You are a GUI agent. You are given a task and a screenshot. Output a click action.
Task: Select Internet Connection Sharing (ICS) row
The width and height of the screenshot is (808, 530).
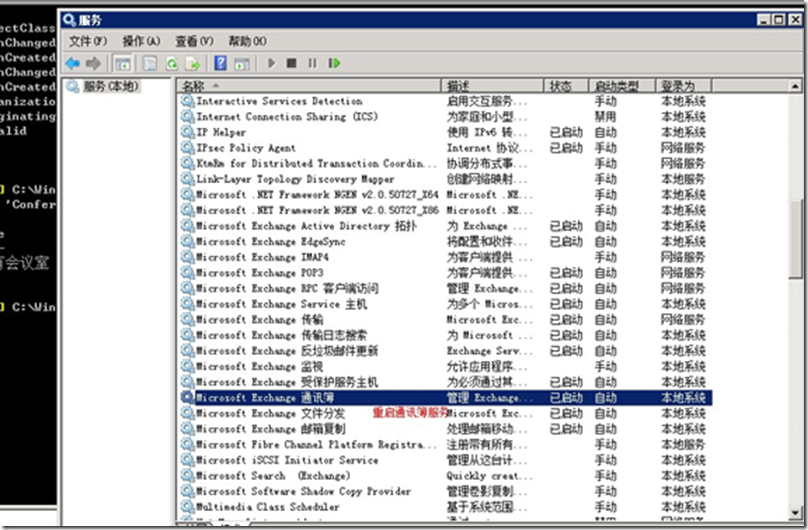(287, 116)
